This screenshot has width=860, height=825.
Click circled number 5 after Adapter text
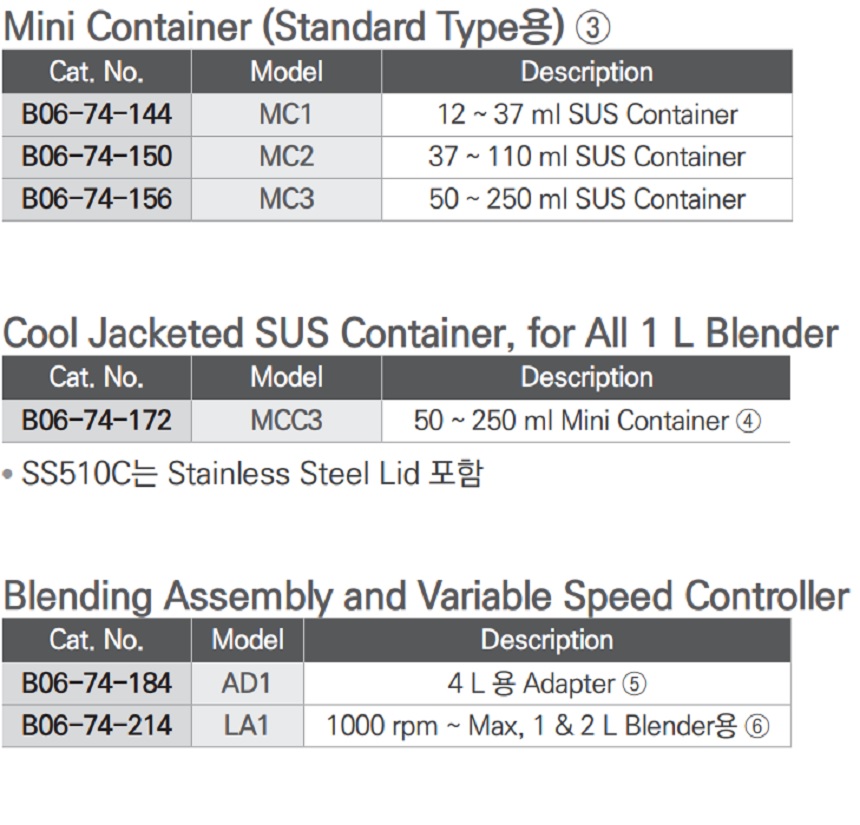(x=634, y=685)
